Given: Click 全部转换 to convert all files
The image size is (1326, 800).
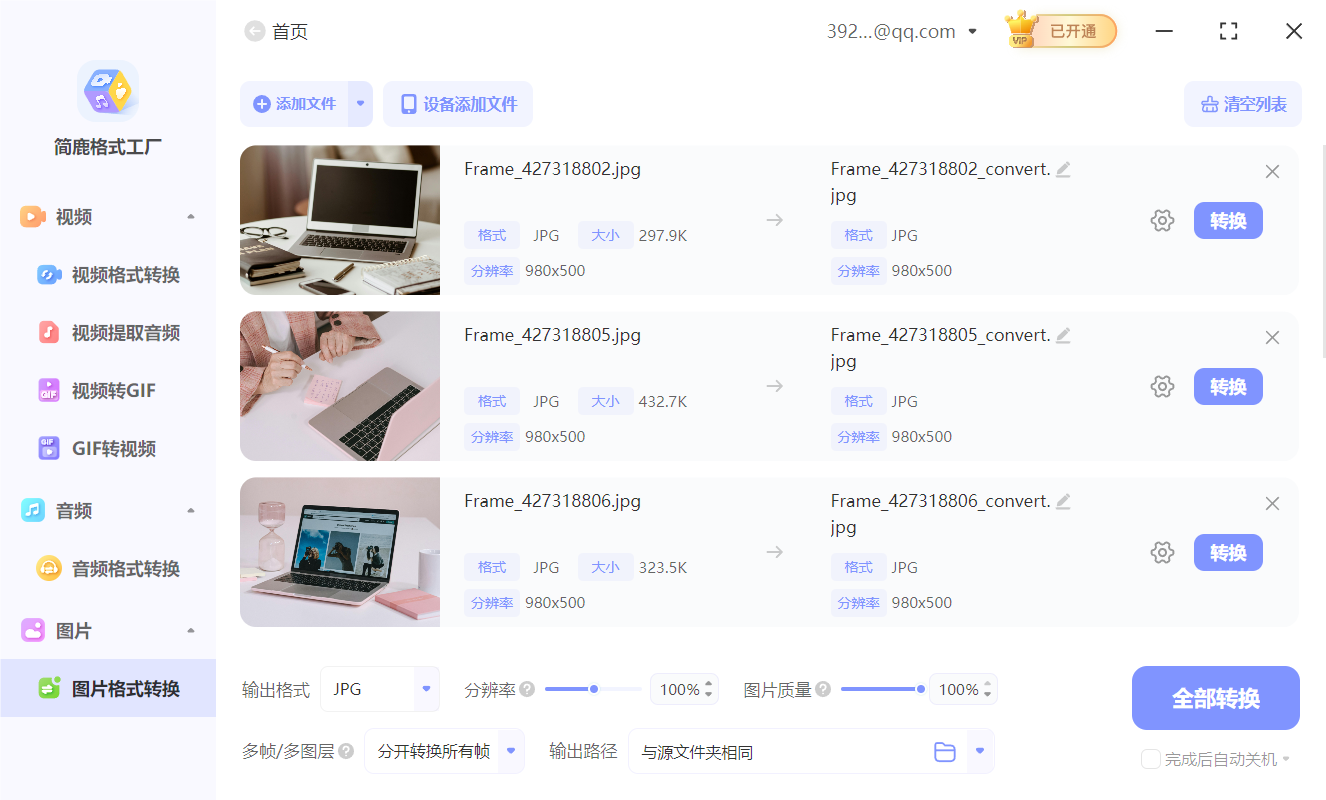Looking at the screenshot, I should (1215, 698).
